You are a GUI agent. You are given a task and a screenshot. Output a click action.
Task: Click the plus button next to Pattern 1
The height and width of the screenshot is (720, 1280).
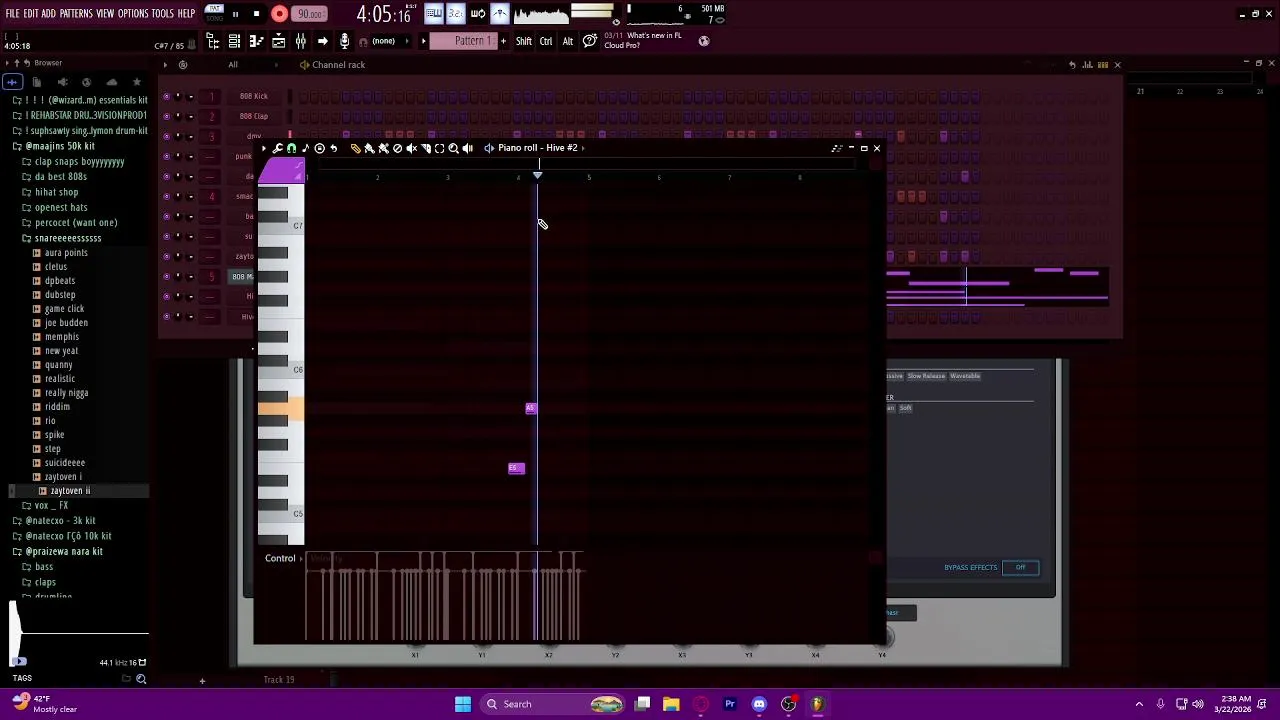pos(503,41)
